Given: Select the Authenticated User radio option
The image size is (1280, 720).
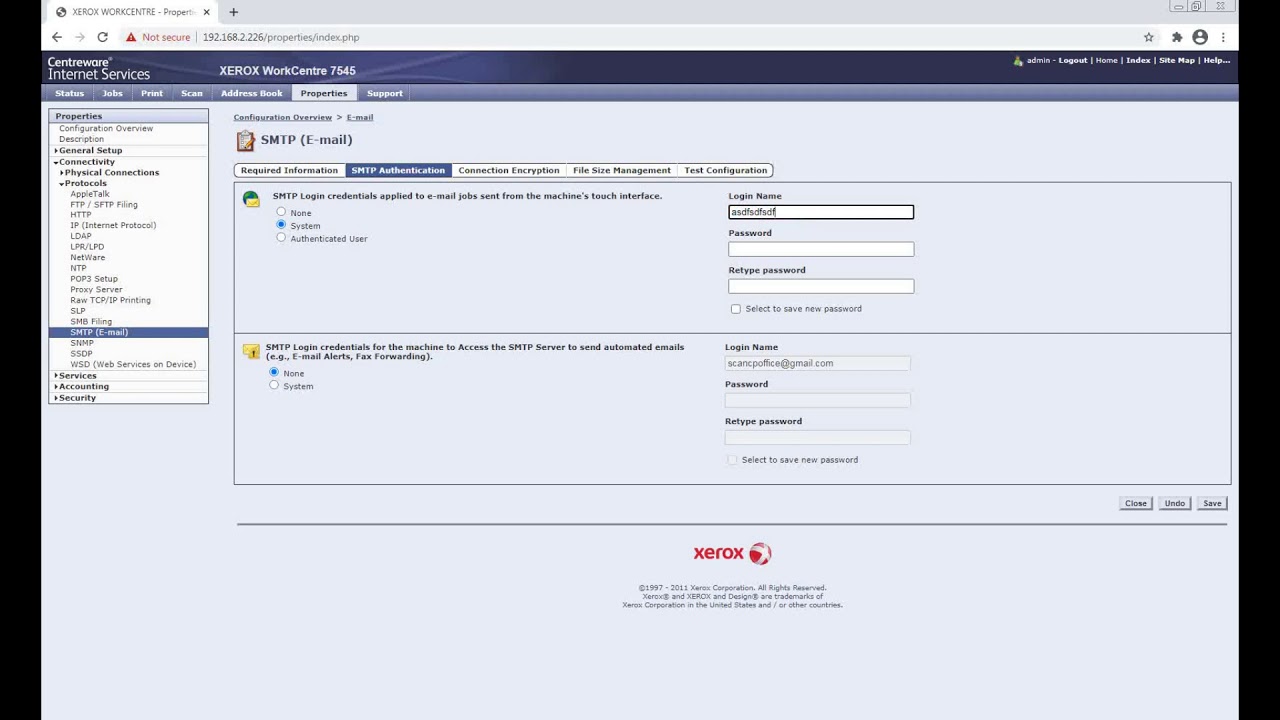Looking at the screenshot, I should click(x=281, y=238).
